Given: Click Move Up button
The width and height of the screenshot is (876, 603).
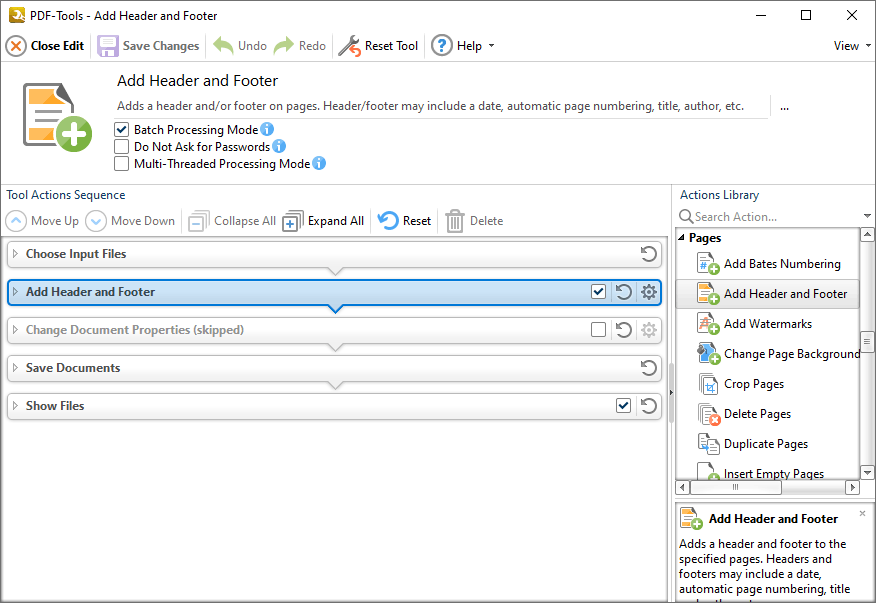Looking at the screenshot, I should [x=42, y=221].
